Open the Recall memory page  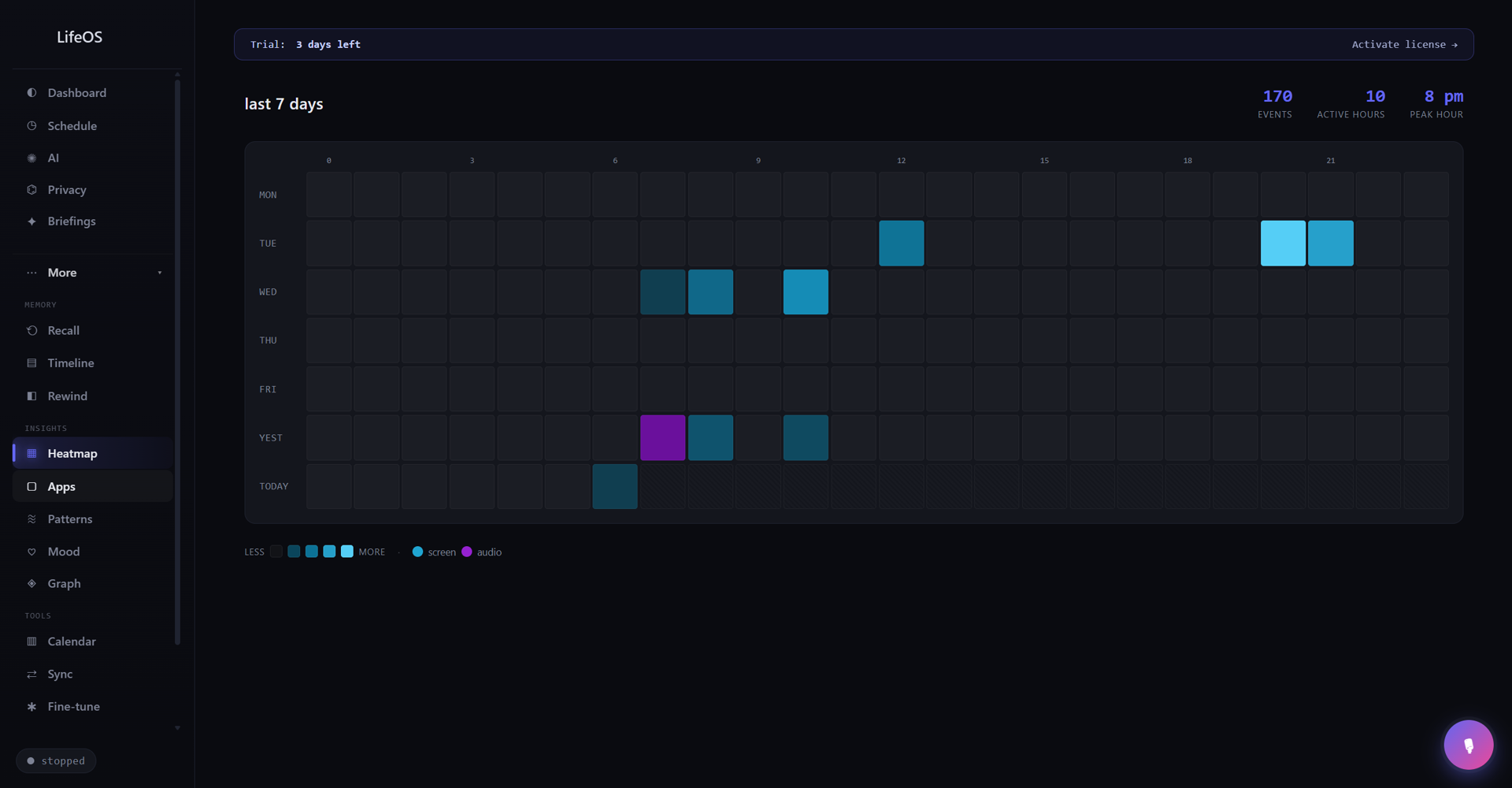pyautogui.click(x=93, y=331)
